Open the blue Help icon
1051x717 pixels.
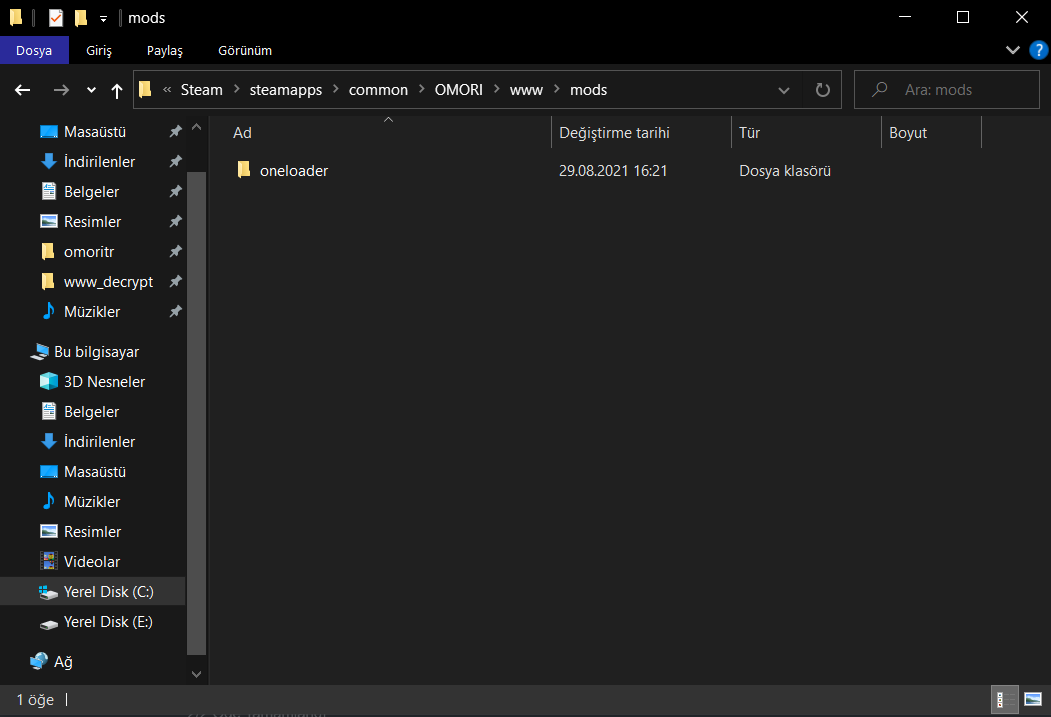click(1038, 50)
